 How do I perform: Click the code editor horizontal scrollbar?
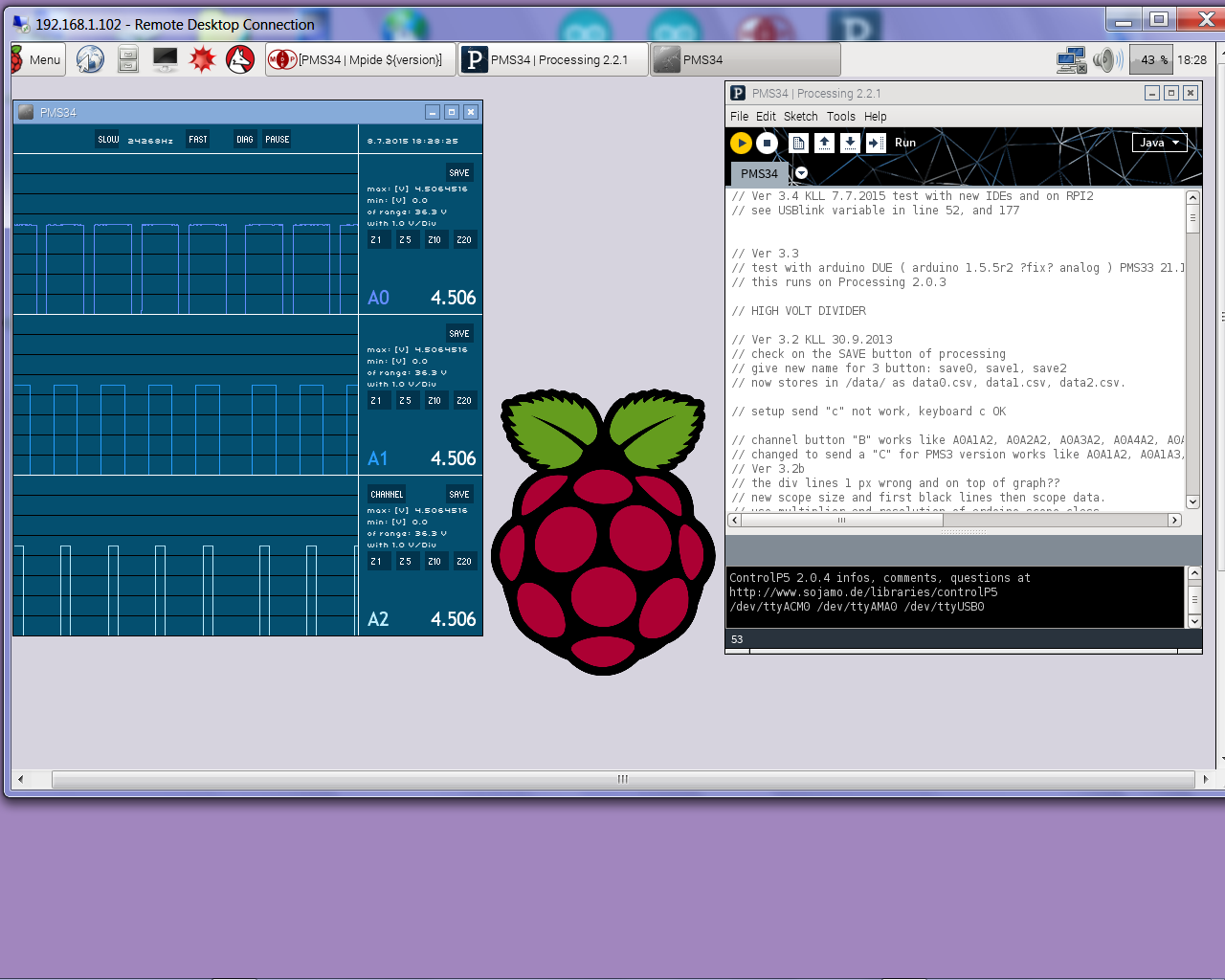tap(840, 521)
